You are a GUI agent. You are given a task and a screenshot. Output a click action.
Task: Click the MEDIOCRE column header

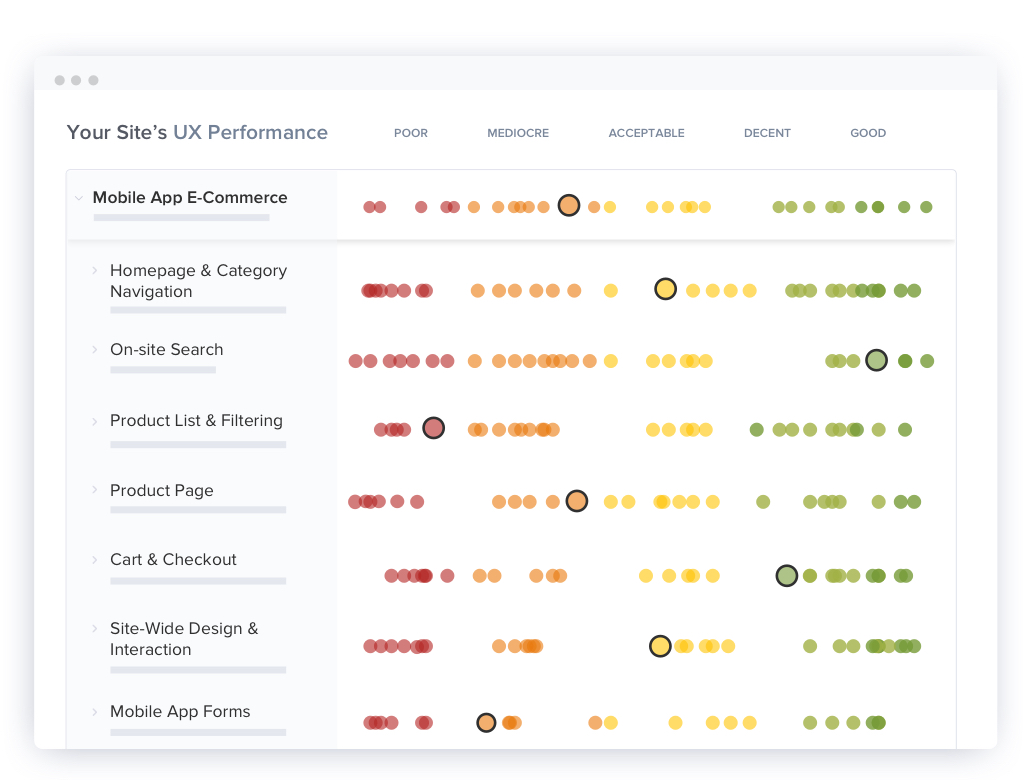(x=517, y=133)
